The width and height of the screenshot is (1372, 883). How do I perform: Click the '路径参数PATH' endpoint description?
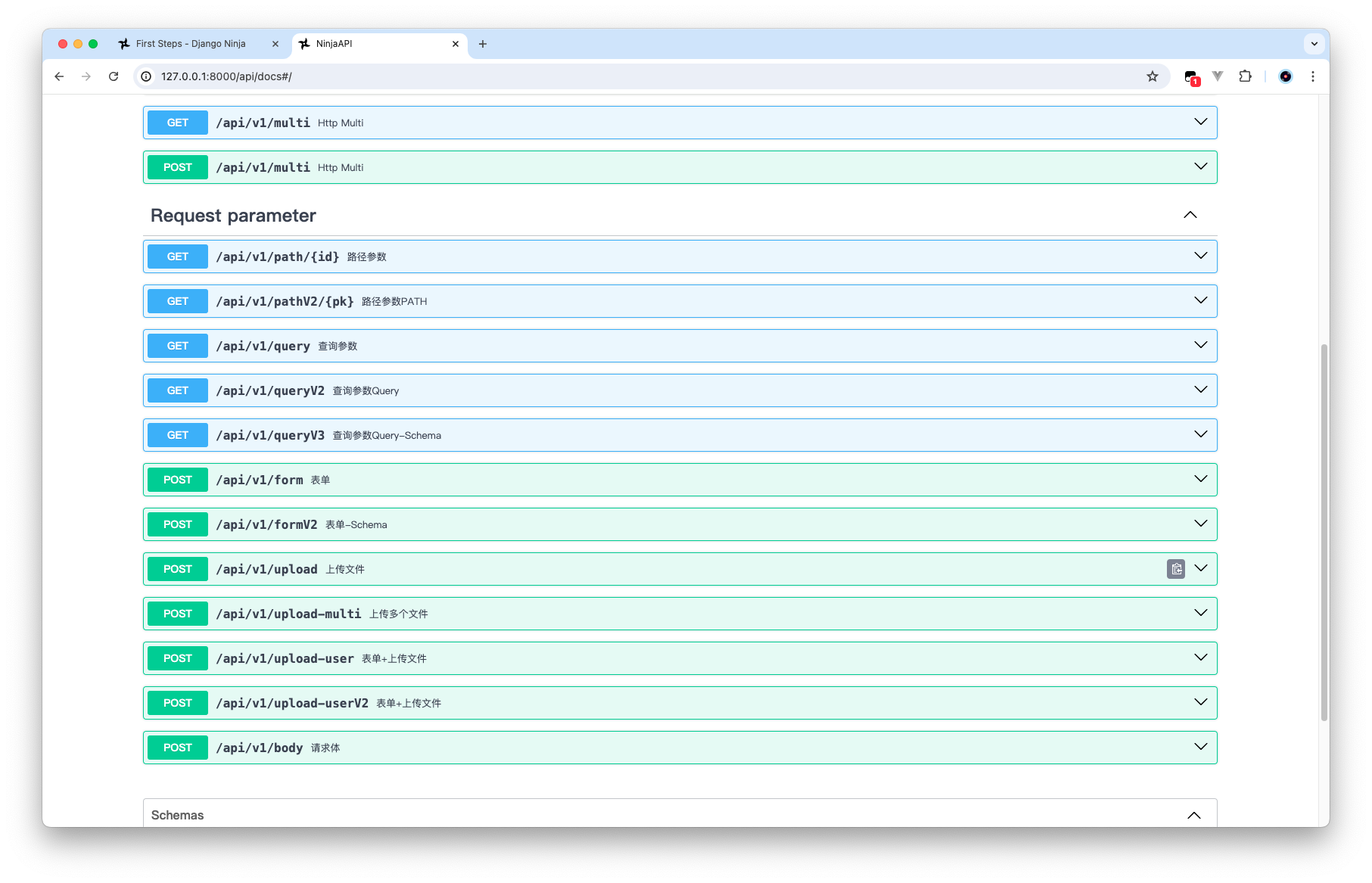tap(394, 301)
